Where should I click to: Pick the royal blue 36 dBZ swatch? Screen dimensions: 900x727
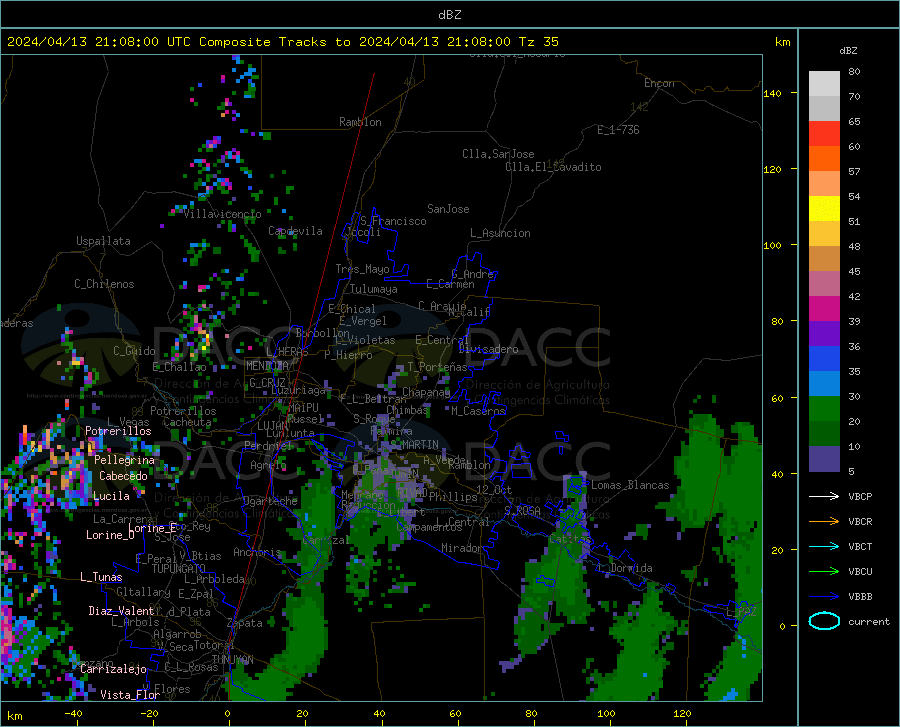coord(824,359)
